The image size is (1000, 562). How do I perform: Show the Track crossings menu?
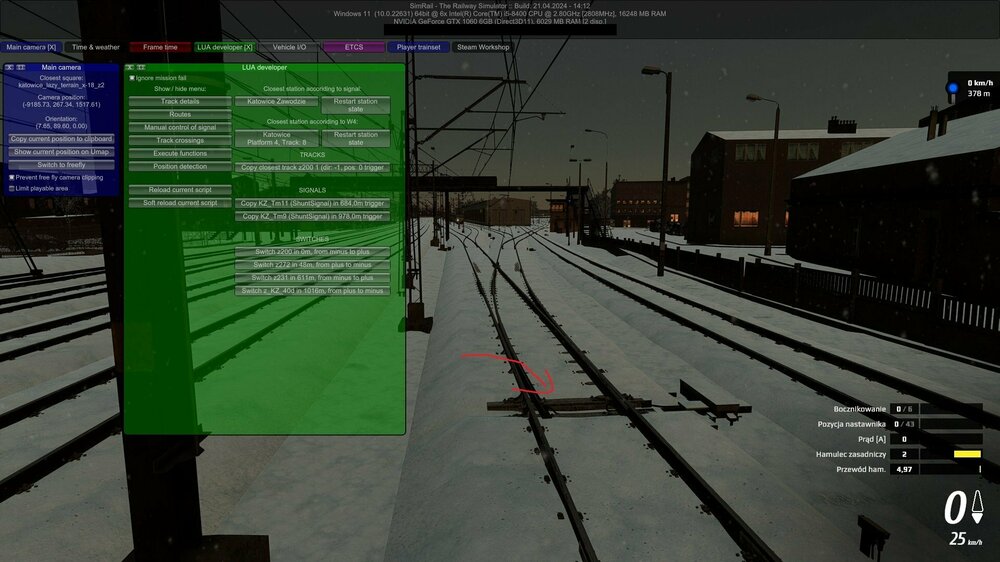click(180, 140)
